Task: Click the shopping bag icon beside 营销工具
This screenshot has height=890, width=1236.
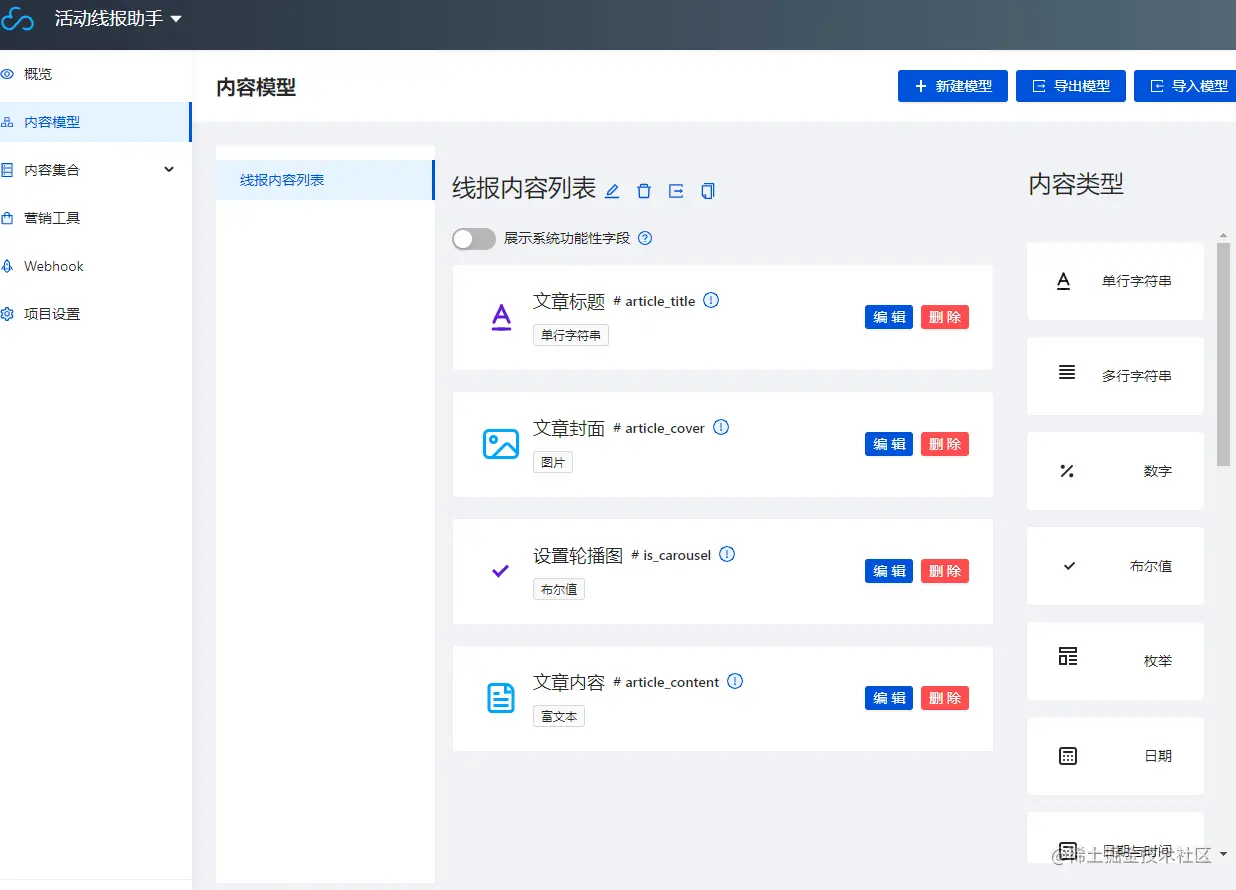Action: [7, 218]
